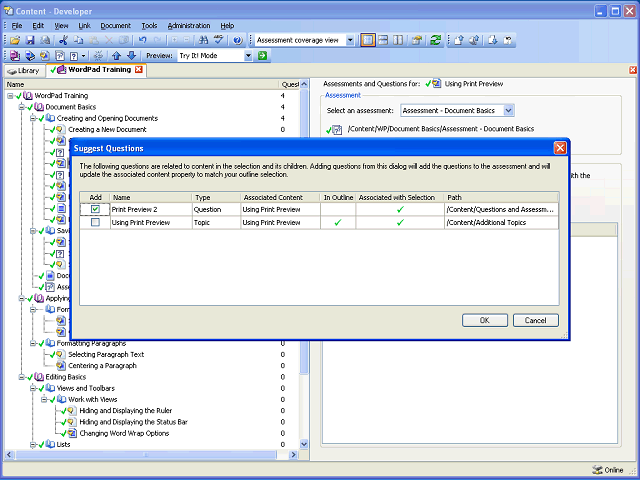Open Find with the binoculars icon

(x=203, y=40)
